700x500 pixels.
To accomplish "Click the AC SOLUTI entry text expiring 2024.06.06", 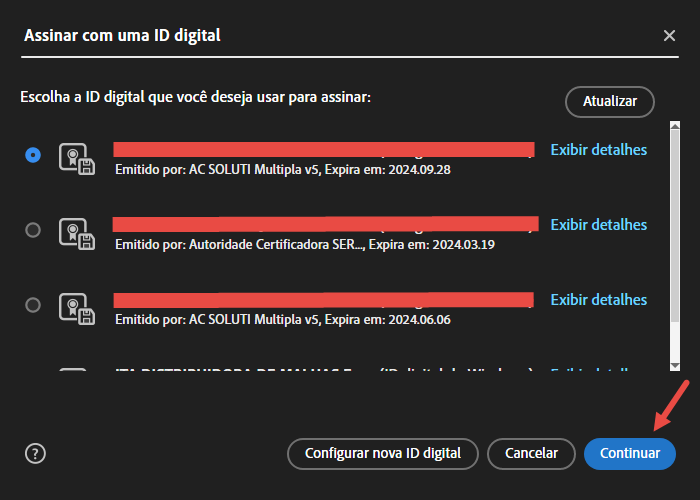I will click(x=283, y=319).
